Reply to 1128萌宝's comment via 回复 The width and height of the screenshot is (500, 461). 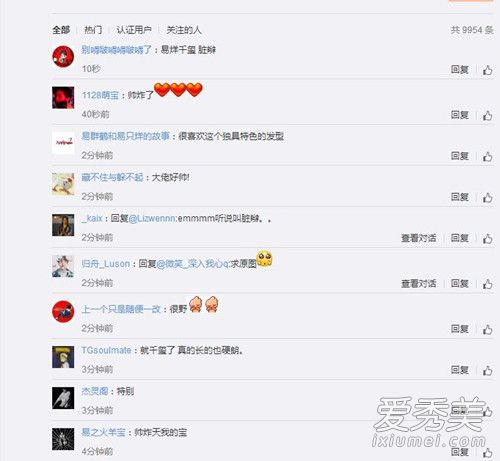coord(460,115)
